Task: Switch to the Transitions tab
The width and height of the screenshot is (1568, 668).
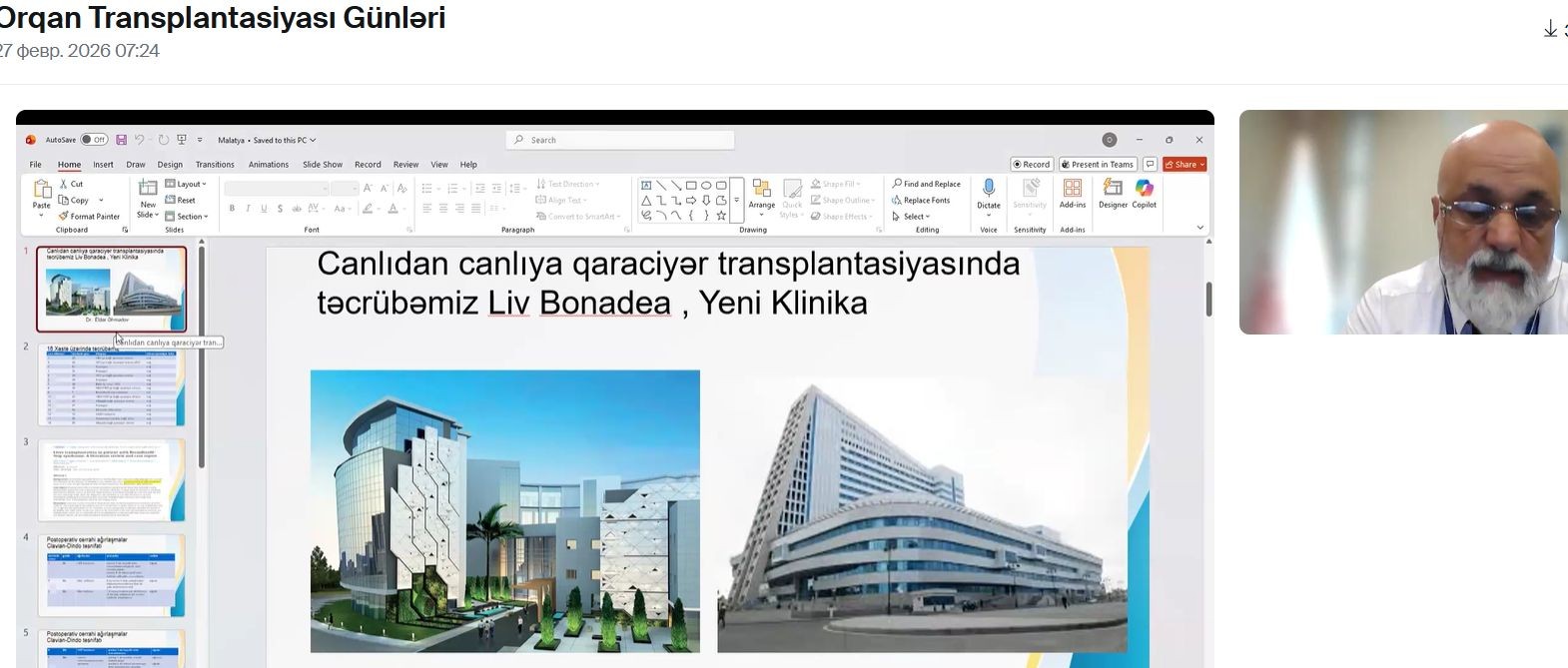Action: [215, 165]
